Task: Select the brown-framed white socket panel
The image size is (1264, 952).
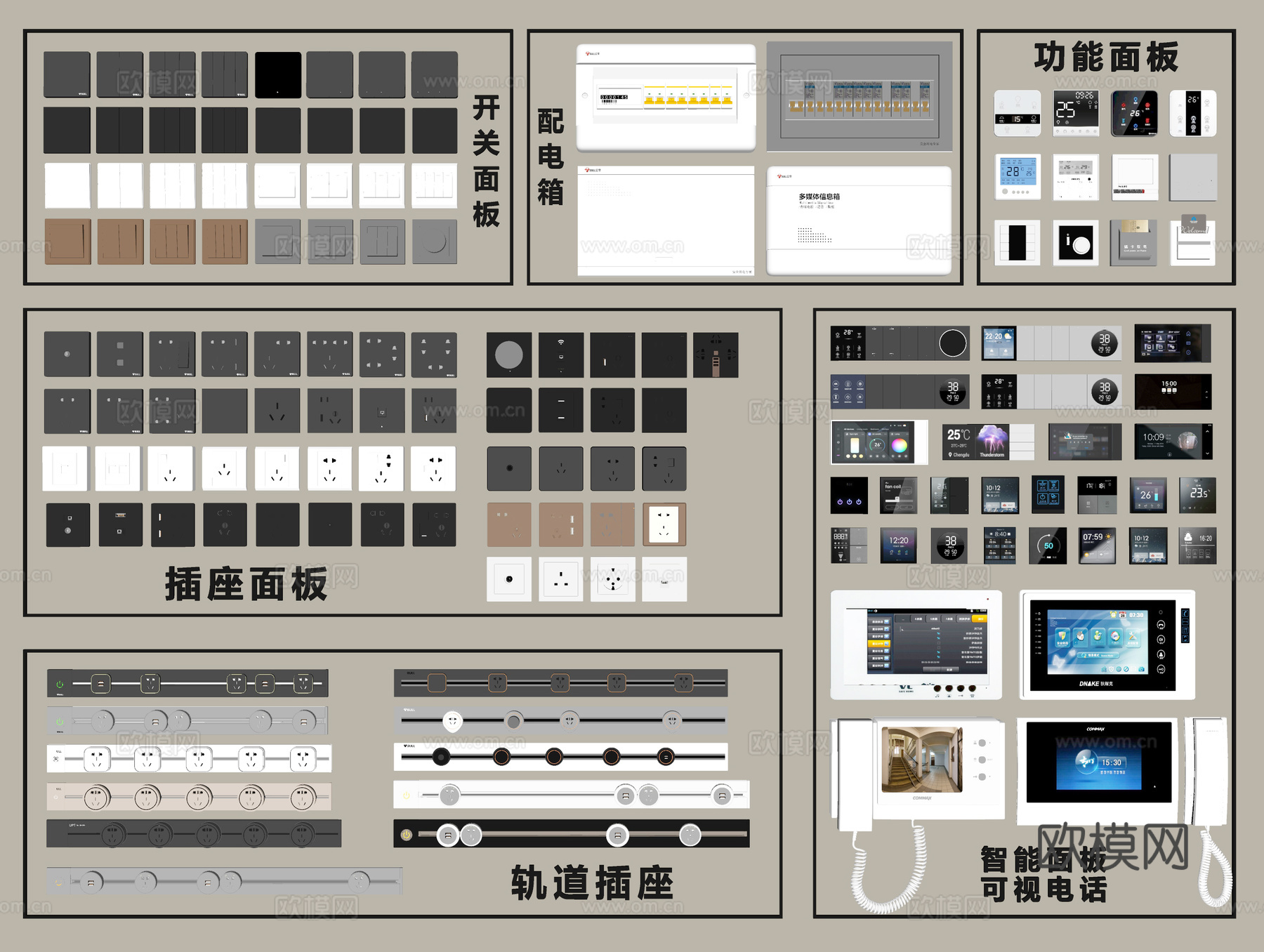Action: point(664,524)
